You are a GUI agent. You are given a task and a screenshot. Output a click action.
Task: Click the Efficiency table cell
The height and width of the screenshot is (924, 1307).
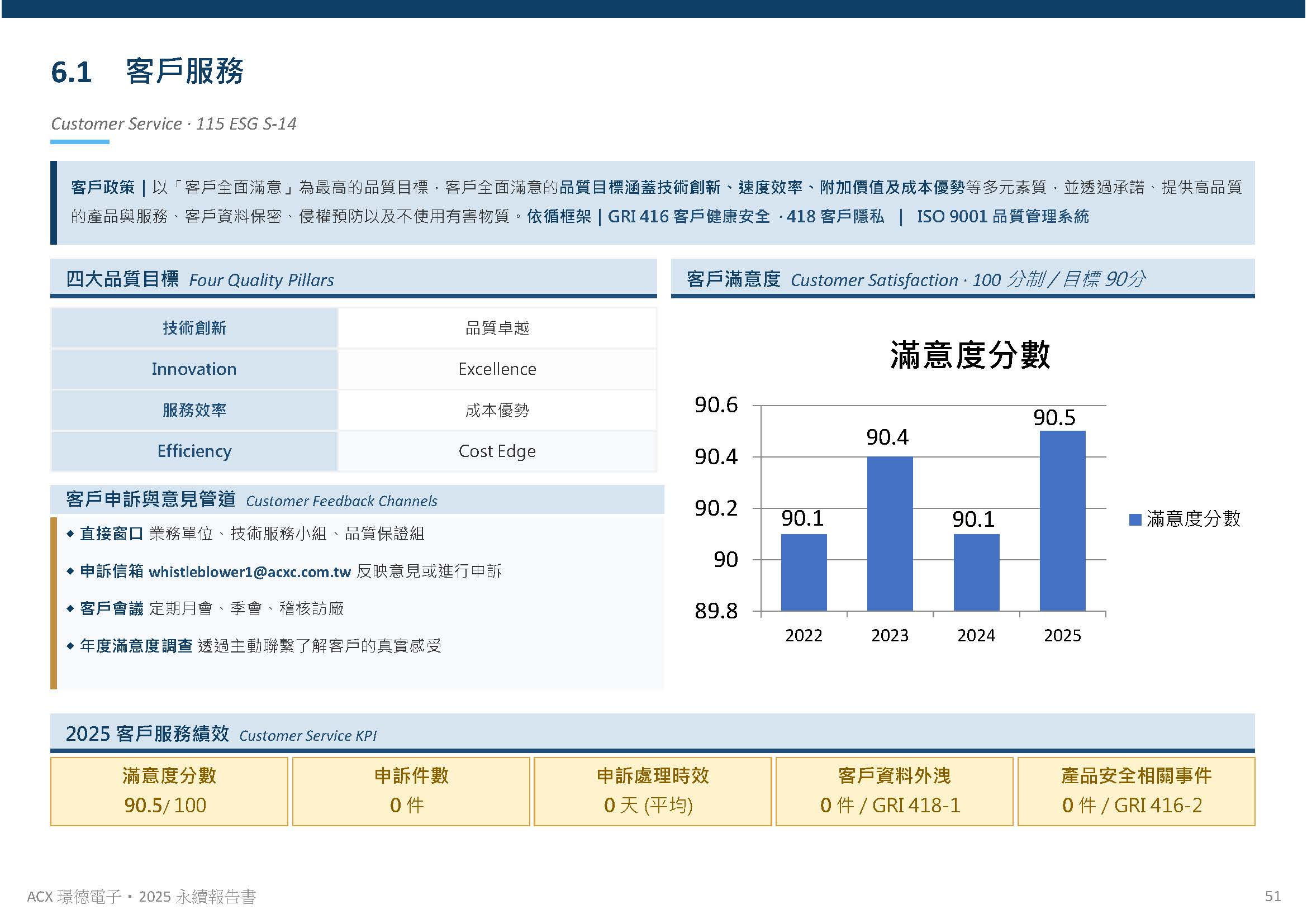[x=194, y=451]
